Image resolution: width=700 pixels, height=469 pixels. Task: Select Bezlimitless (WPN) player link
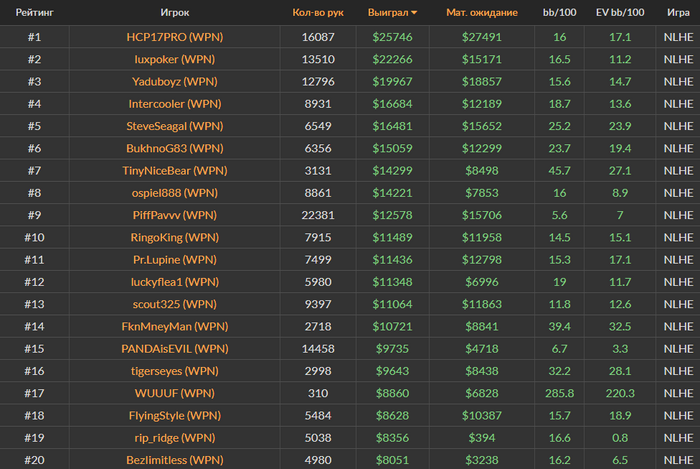(x=175, y=460)
